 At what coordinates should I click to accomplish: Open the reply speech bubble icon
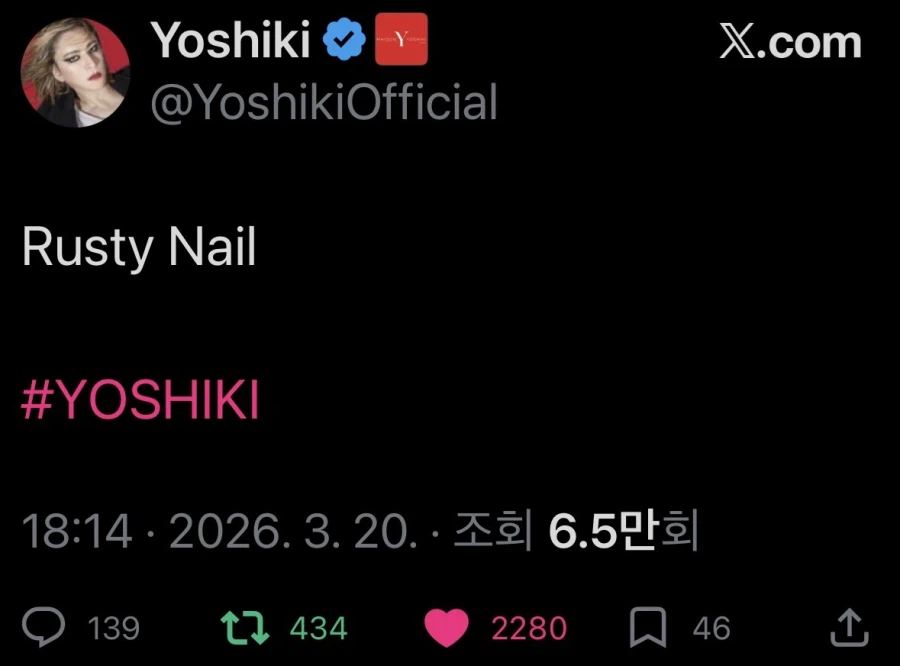tap(44, 628)
